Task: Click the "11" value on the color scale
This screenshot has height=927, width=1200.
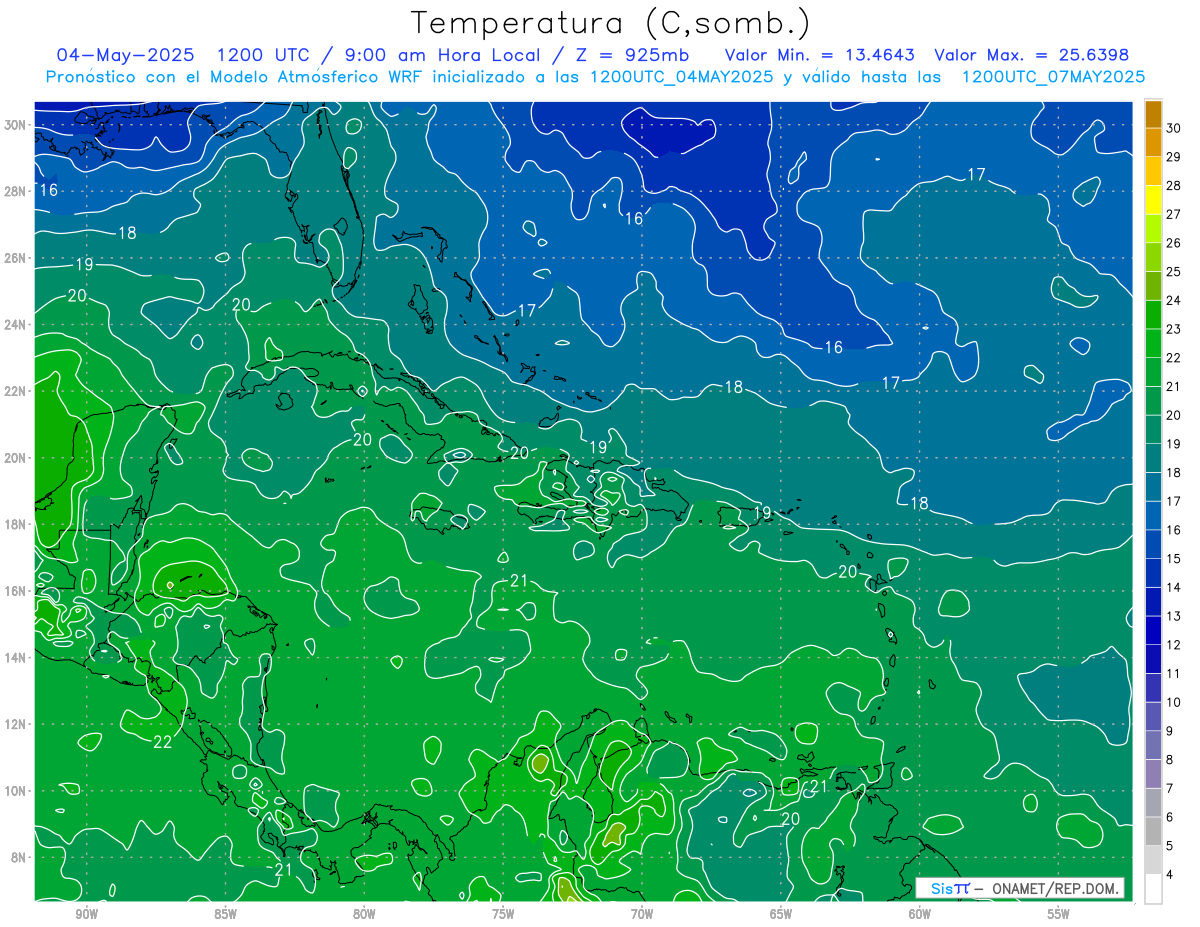Action: (x=1174, y=674)
